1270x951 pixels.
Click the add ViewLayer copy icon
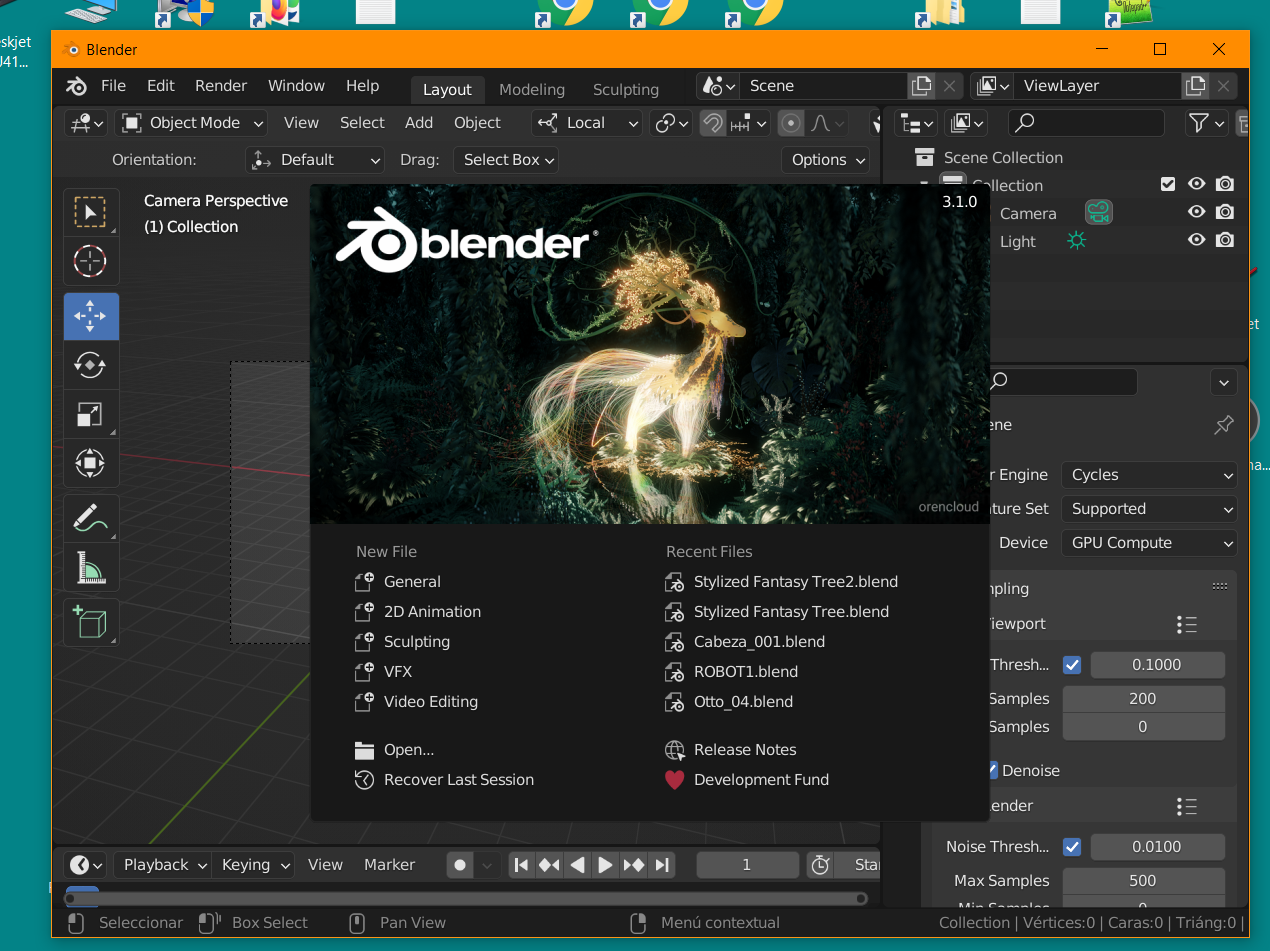pyautogui.click(x=1195, y=86)
